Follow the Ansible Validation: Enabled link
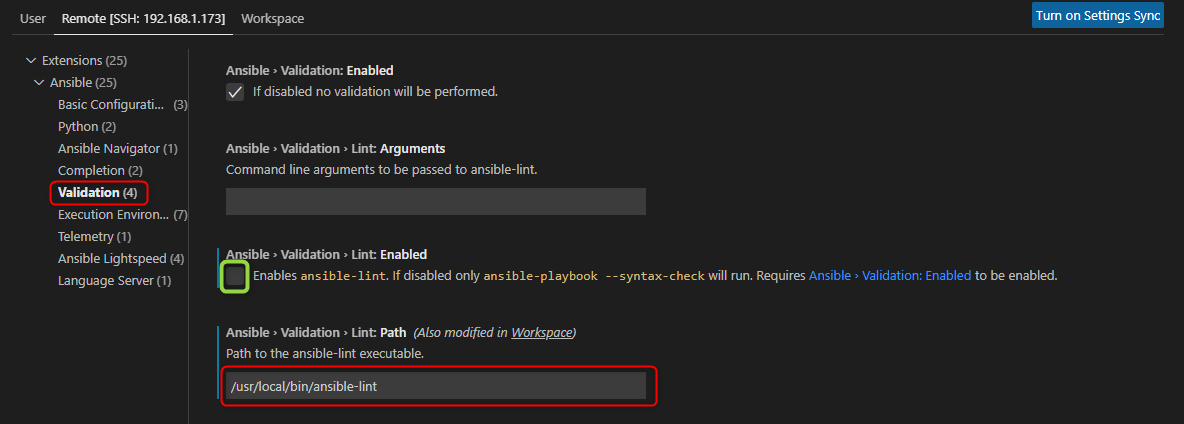 point(890,275)
